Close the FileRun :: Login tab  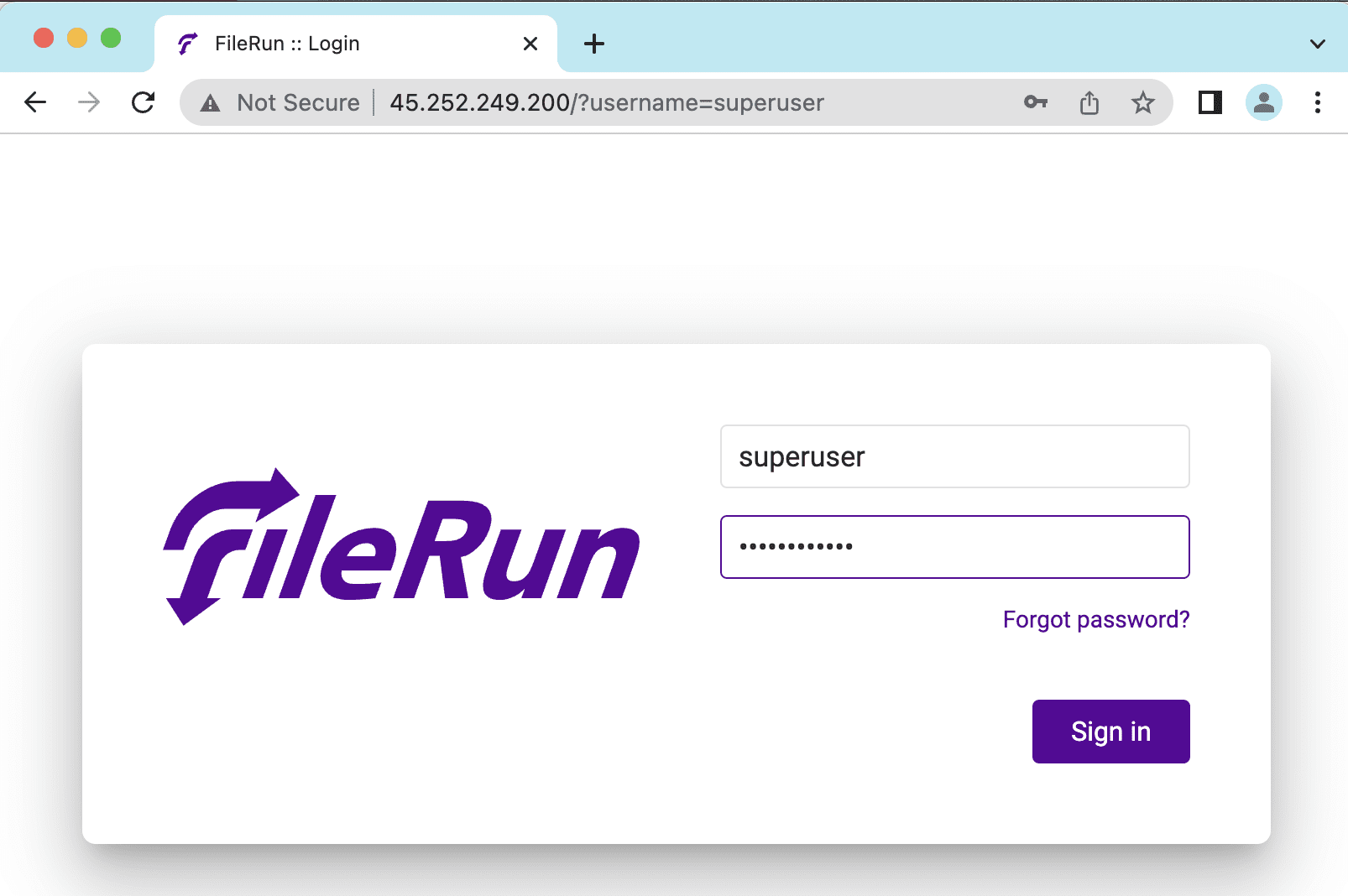point(530,44)
